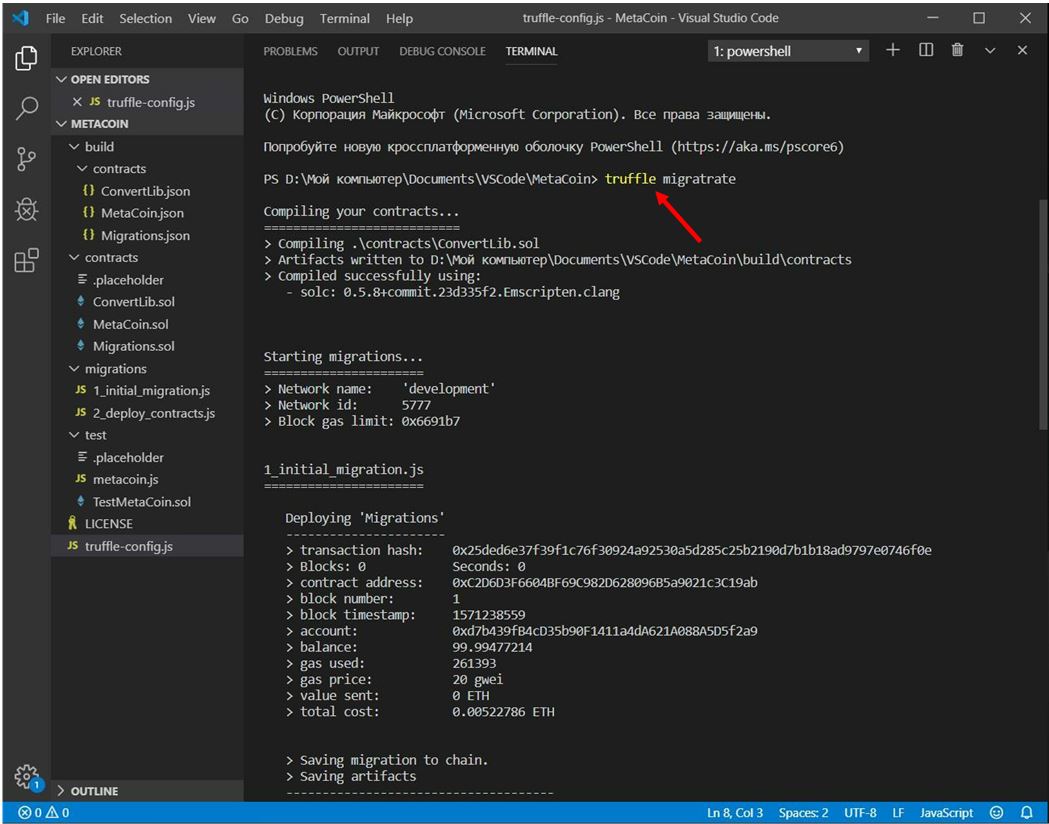1049x824 pixels.
Task: Open notifications bell in status bar
Action: click(1026, 813)
